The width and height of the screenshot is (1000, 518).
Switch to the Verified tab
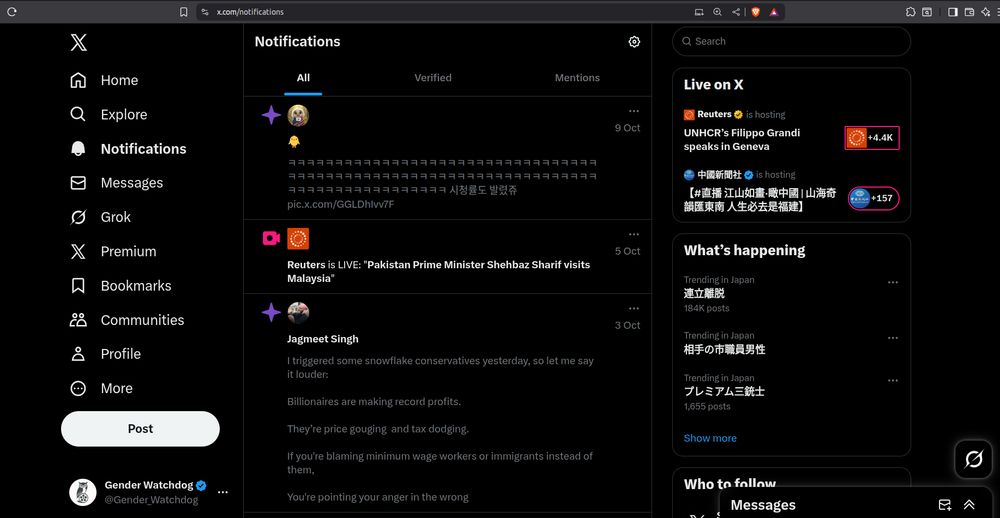(433, 78)
